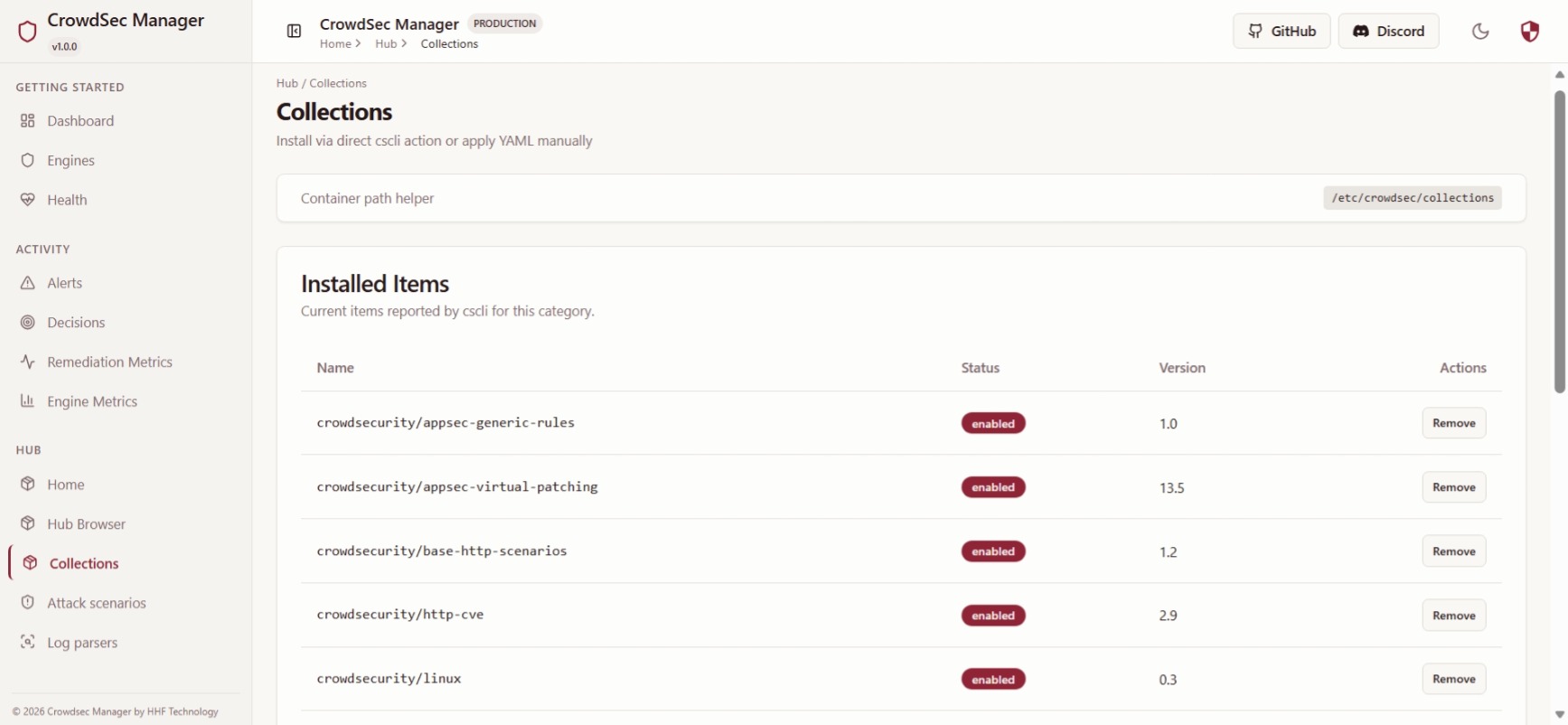Click enabled badge for crowdsecurity/linux
The width and height of the screenshot is (1568, 725).
(x=993, y=680)
